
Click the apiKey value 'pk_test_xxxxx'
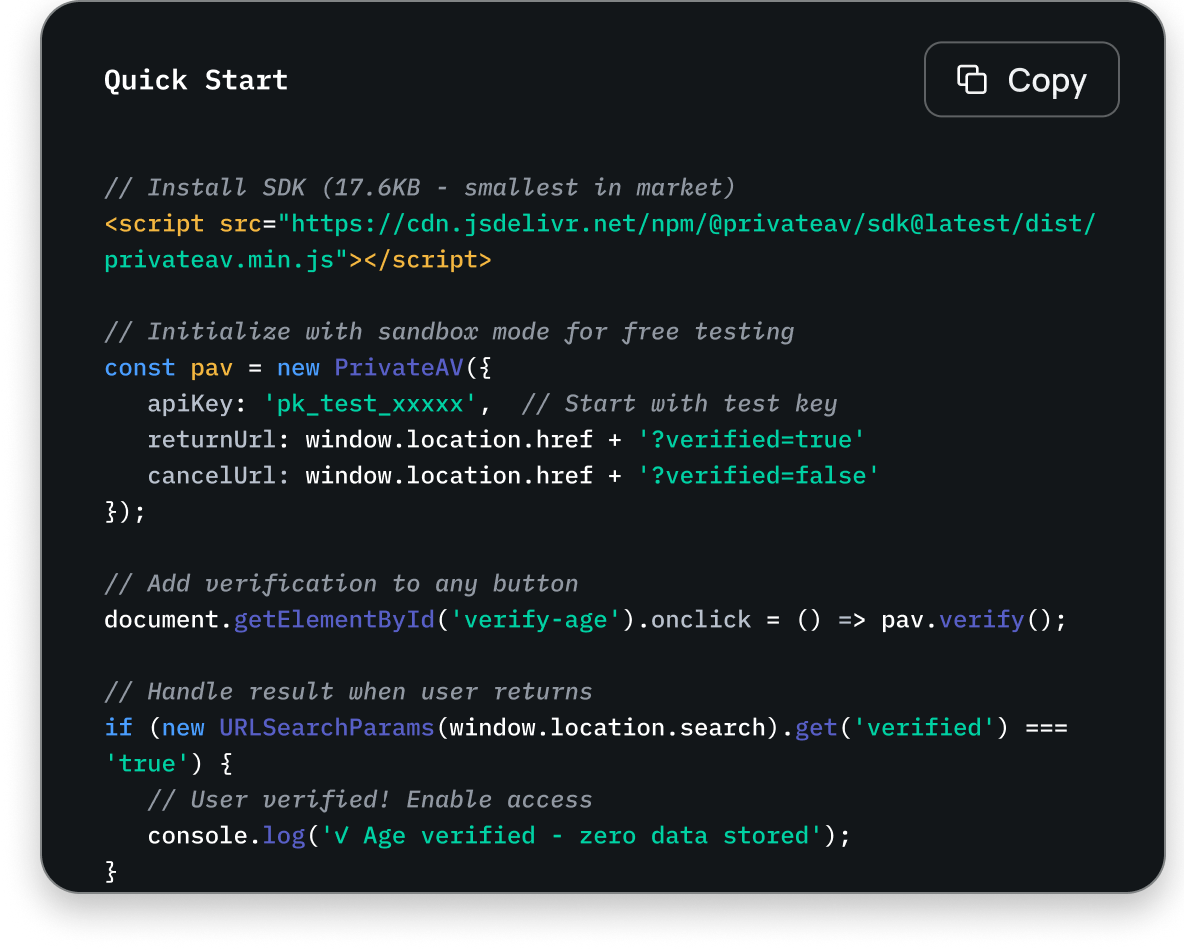[x=370, y=404]
